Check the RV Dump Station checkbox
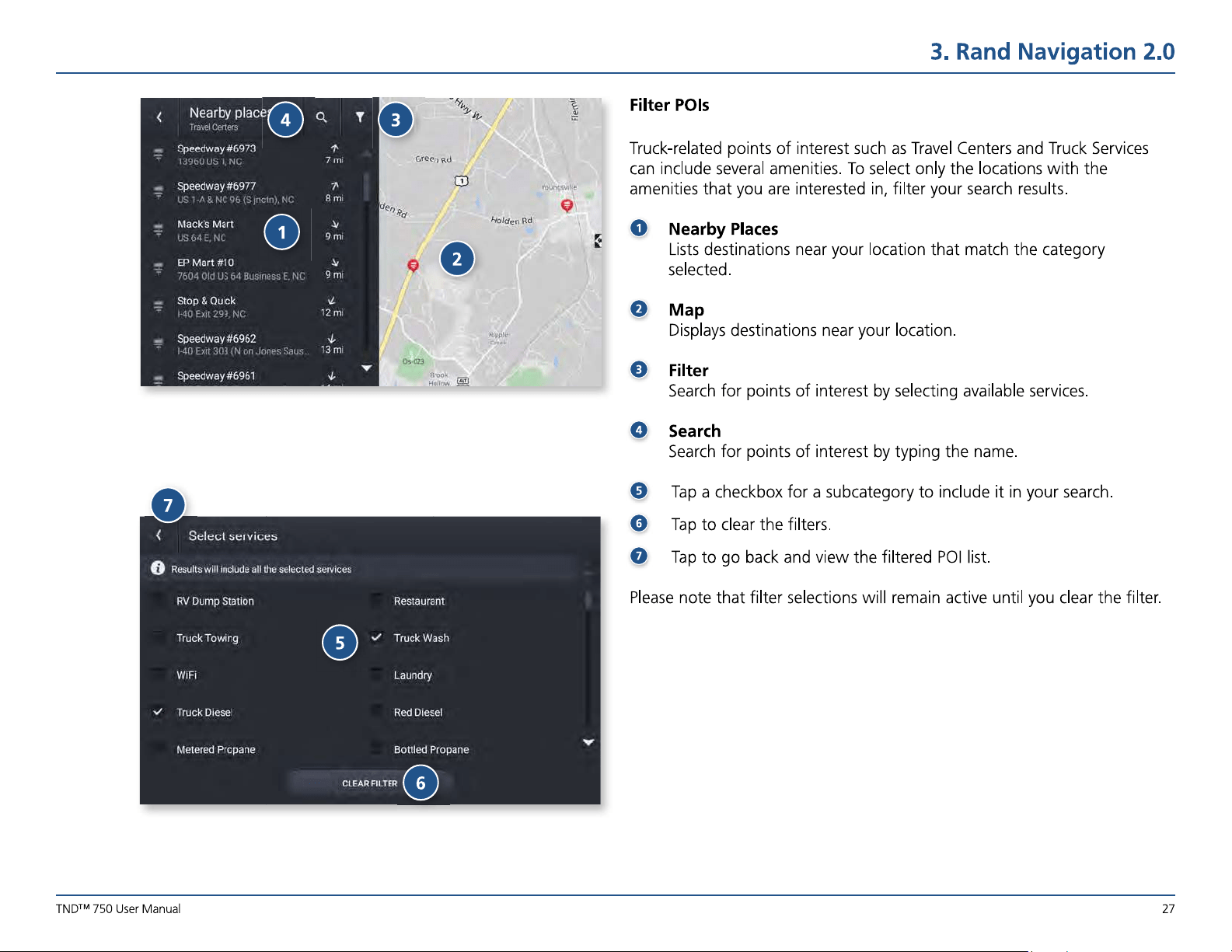1232x952 pixels. [x=159, y=601]
